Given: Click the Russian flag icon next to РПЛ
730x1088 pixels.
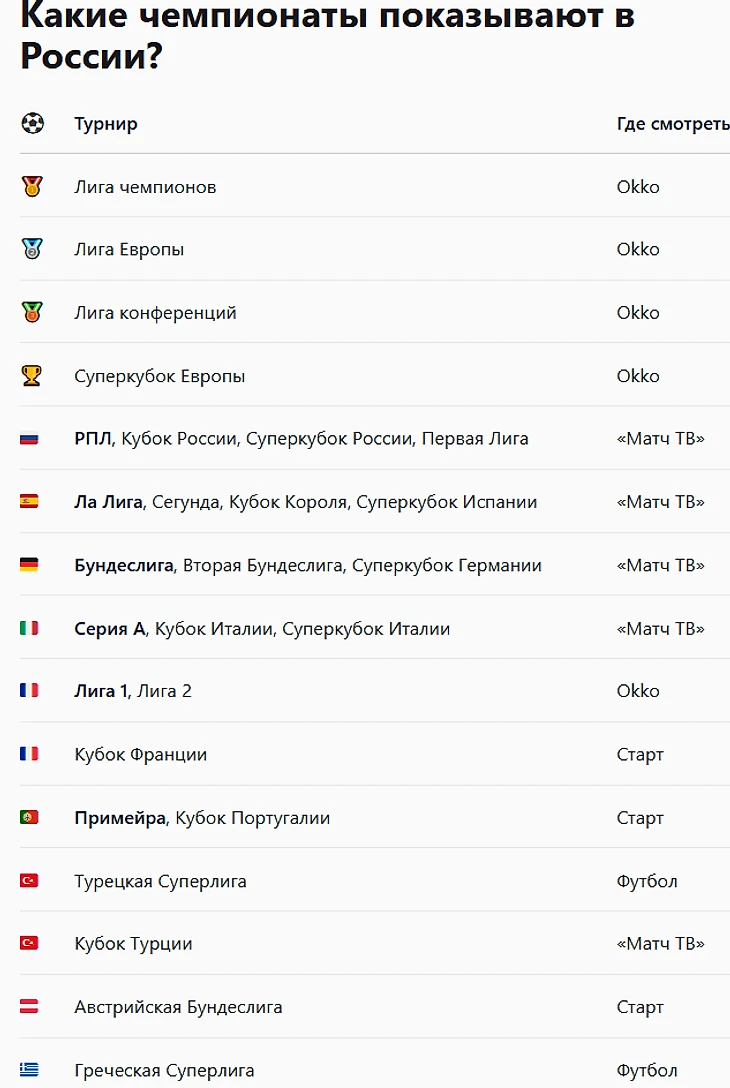Looking at the screenshot, I should (29, 439).
